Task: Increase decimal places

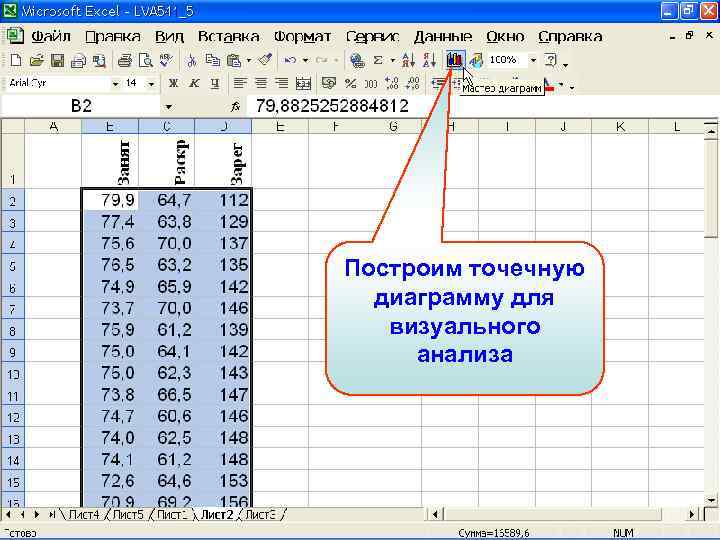Action: [x=392, y=83]
